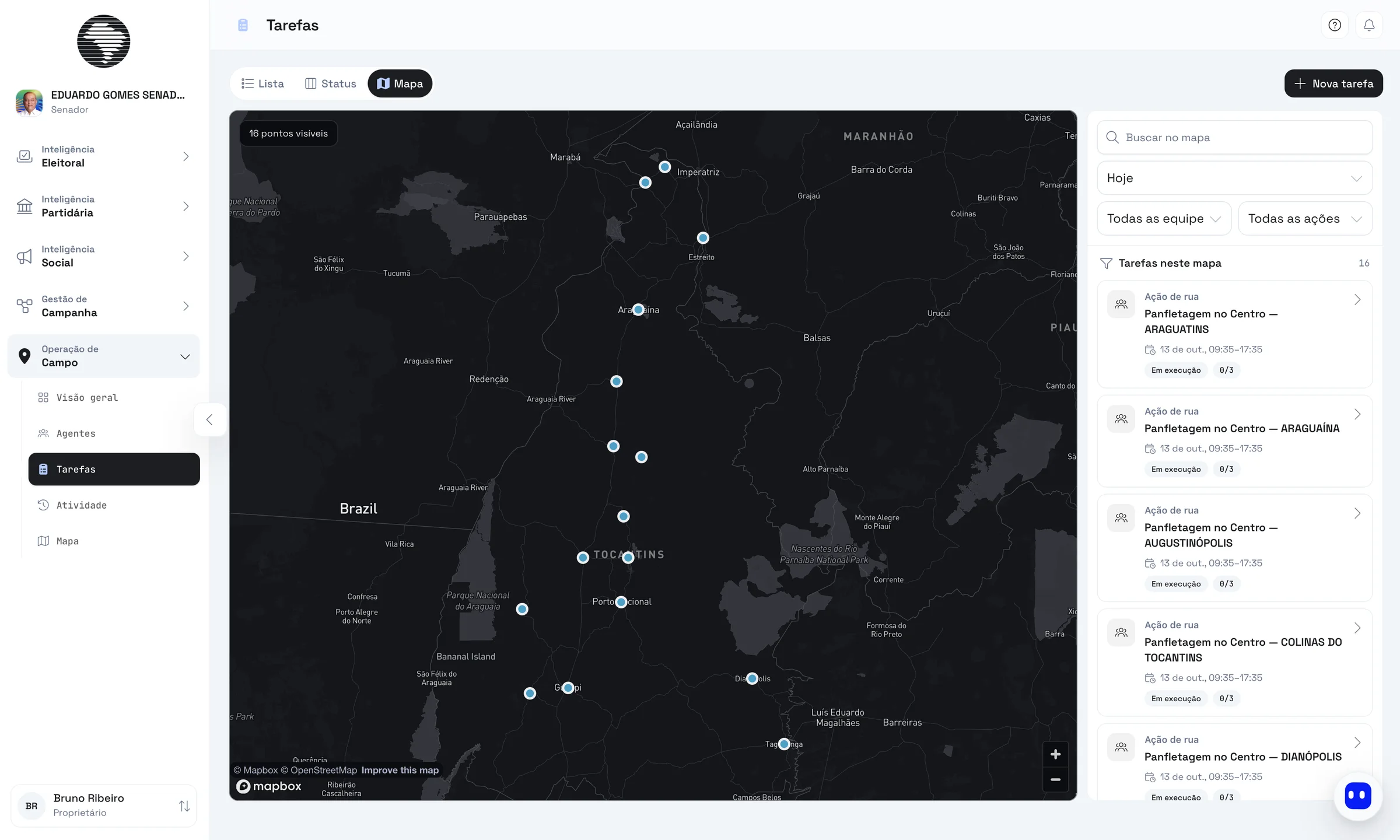This screenshot has height=840, width=1400.
Task: Open the Panfletagem AUGUSTINÓPOLIS task card
Action: pyautogui.click(x=1234, y=548)
